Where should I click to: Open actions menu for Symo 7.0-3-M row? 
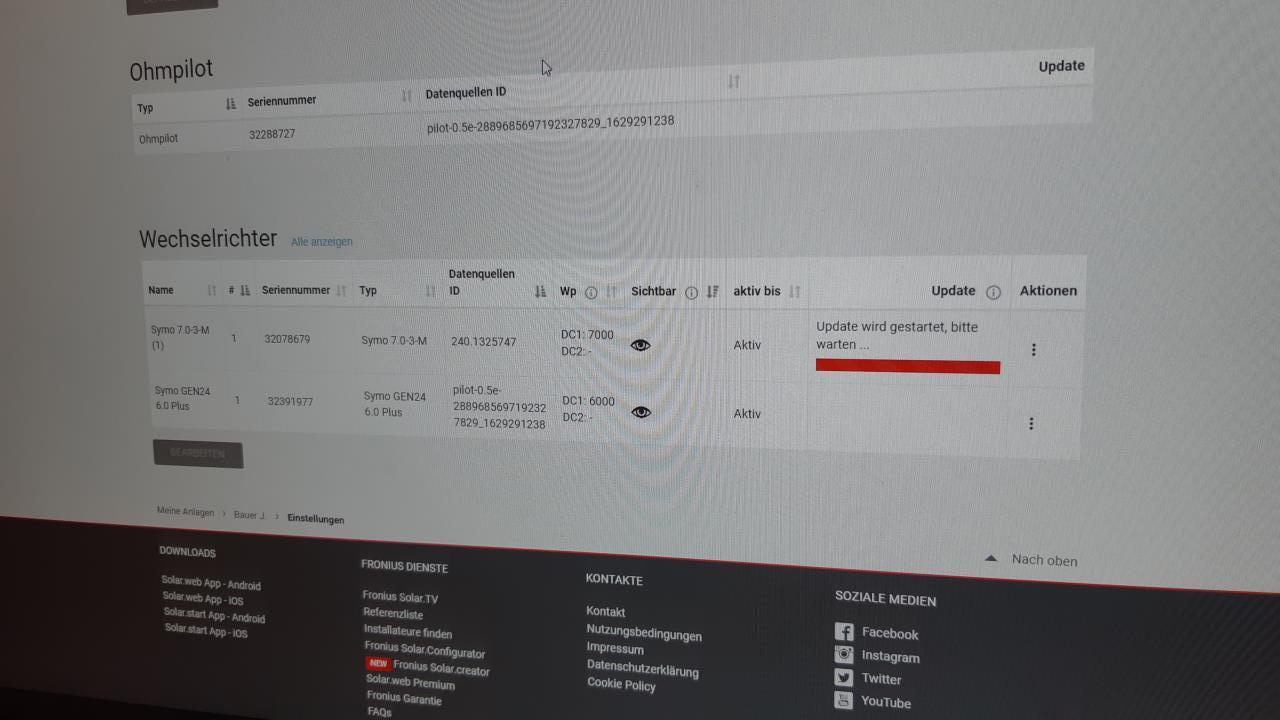tap(1033, 350)
